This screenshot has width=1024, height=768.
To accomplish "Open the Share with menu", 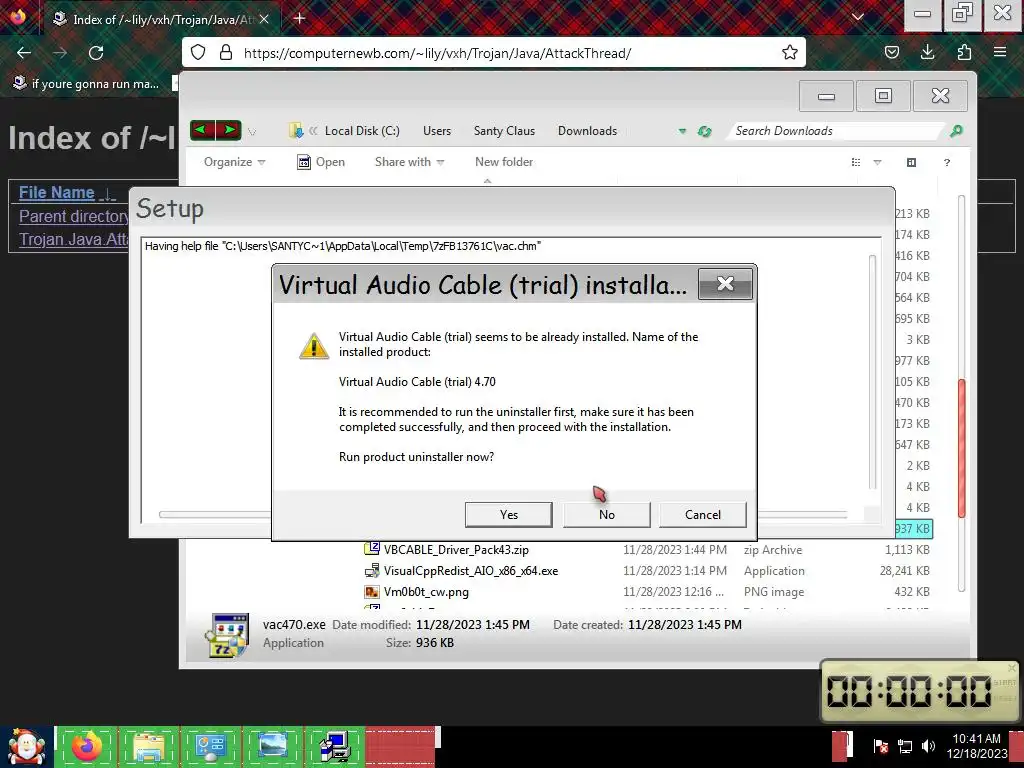I will 409,162.
